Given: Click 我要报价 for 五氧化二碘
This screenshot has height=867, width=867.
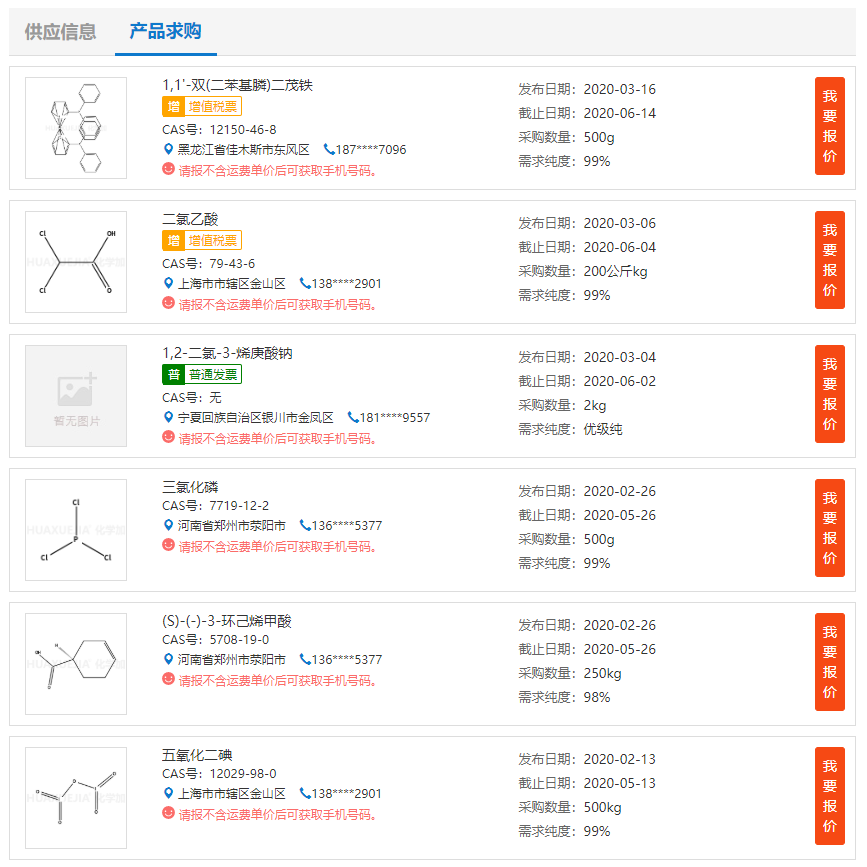Looking at the screenshot, I should pyautogui.click(x=829, y=796).
